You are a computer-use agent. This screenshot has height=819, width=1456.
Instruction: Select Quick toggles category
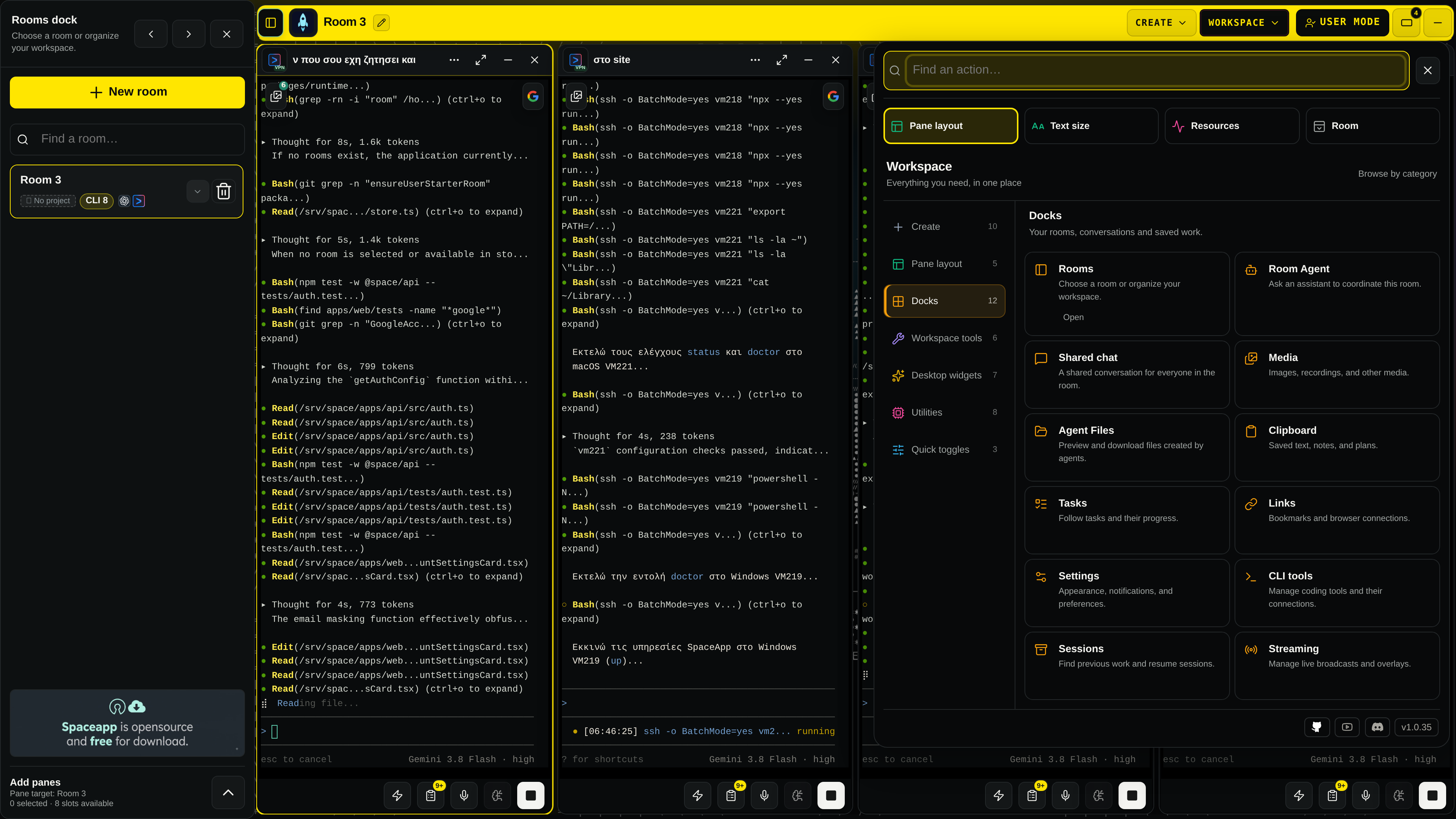point(945,449)
